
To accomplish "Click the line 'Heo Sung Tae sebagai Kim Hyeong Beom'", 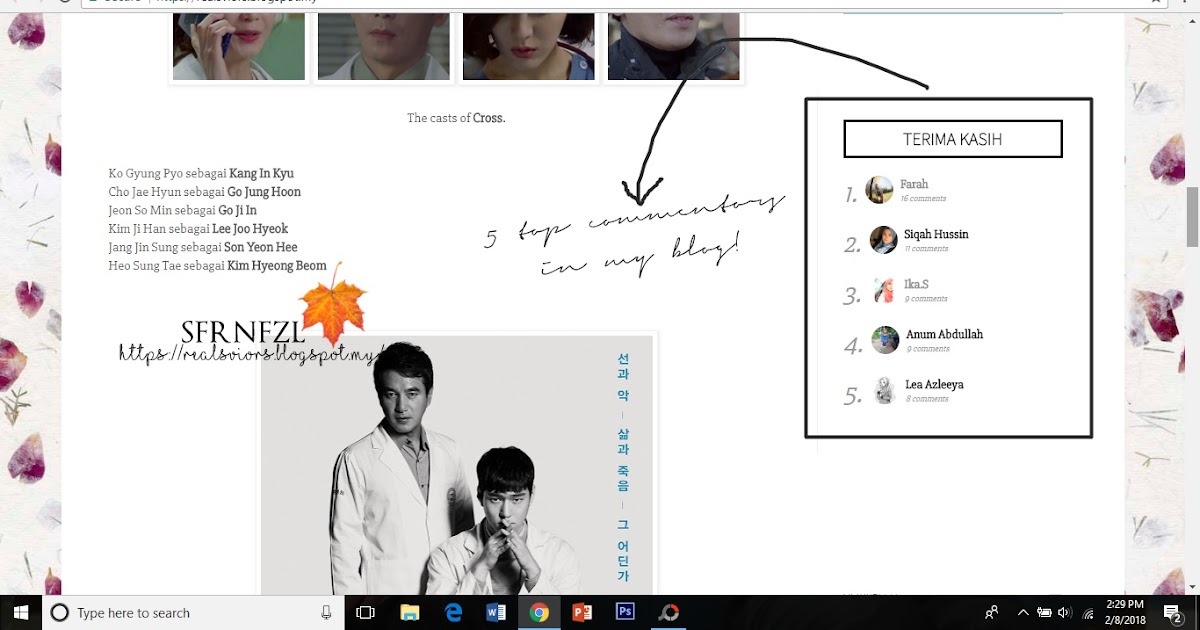I will click(x=218, y=266).
